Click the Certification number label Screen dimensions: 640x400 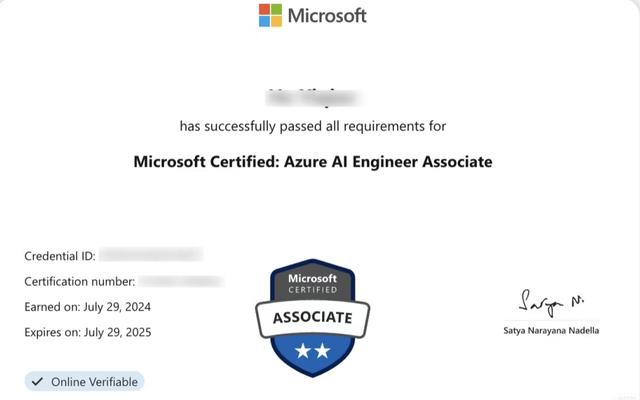78,282
